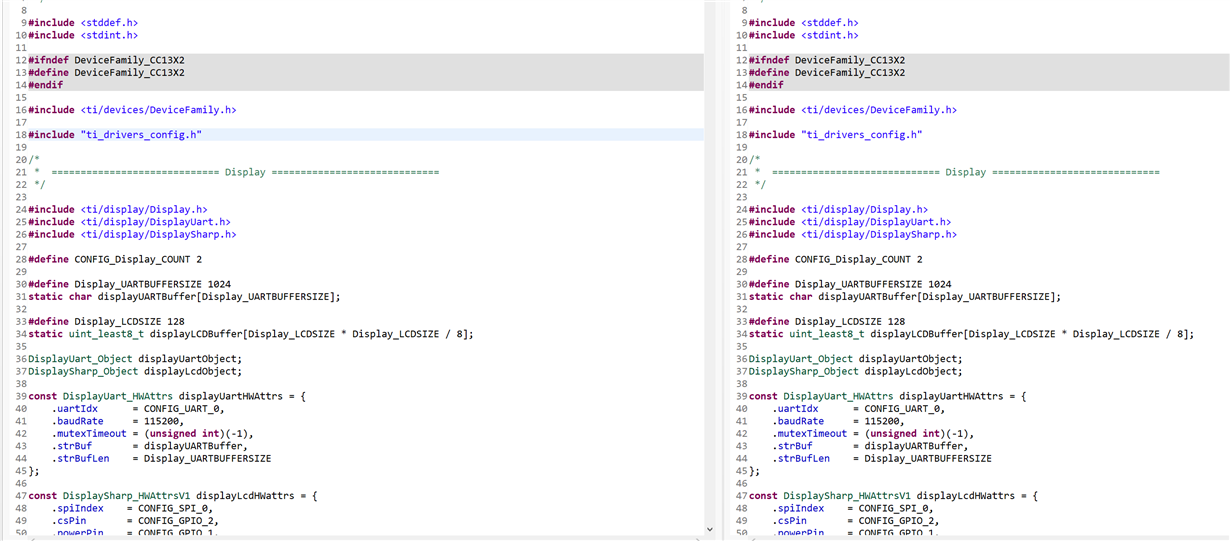Click 'displayUartHWAttrs' struct declaration in left pane
Viewport: 1230px width, 541px height.
pos(167,397)
